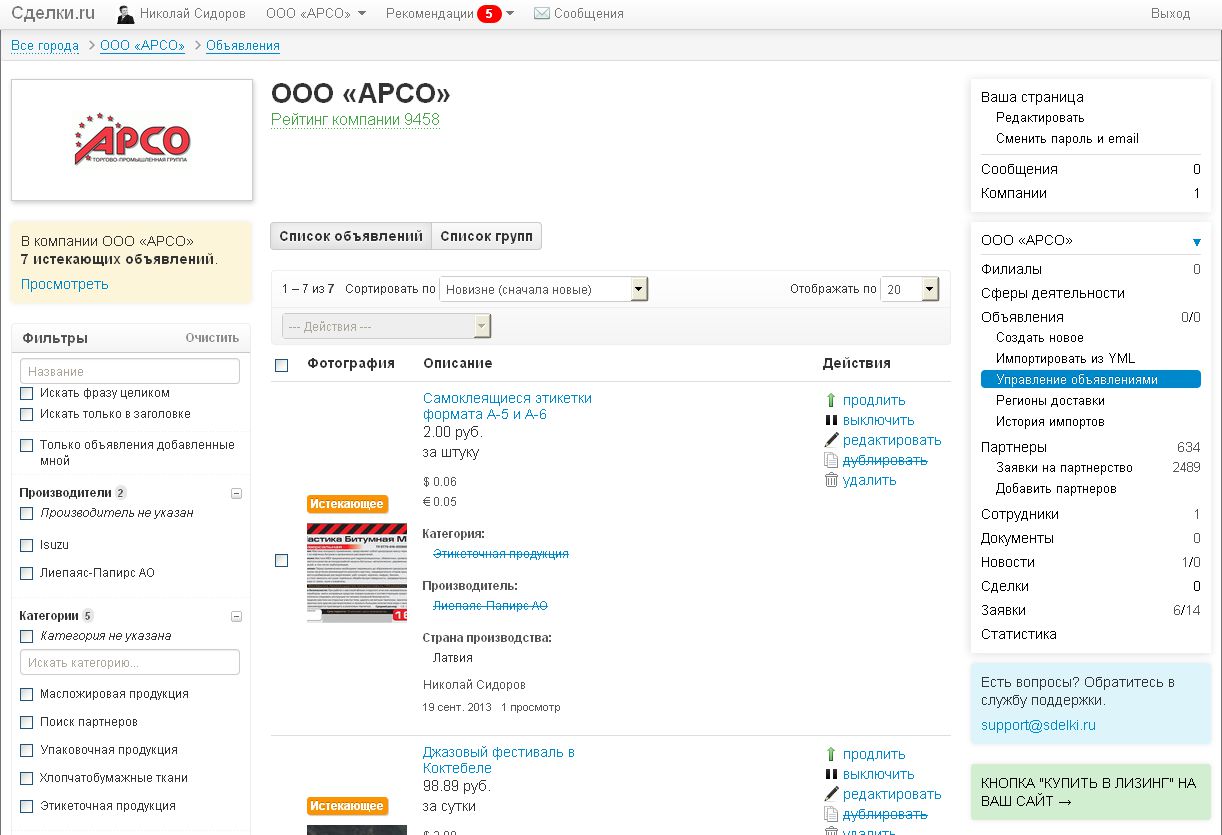The width and height of the screenshot is (1222, 835).
Task: Click pause icon for Самоклеящиеся этикетки listing
Action: [830, 420]
